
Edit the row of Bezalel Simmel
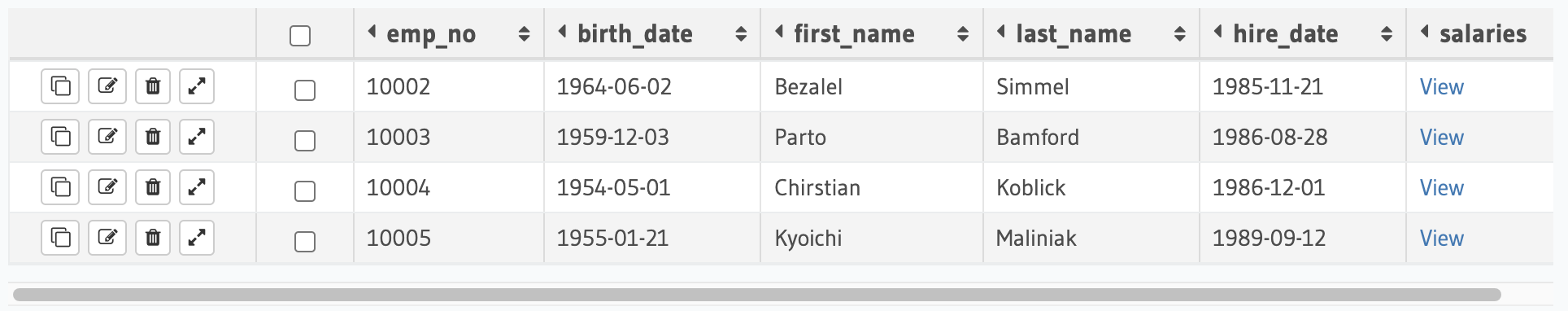coord(107,86)
